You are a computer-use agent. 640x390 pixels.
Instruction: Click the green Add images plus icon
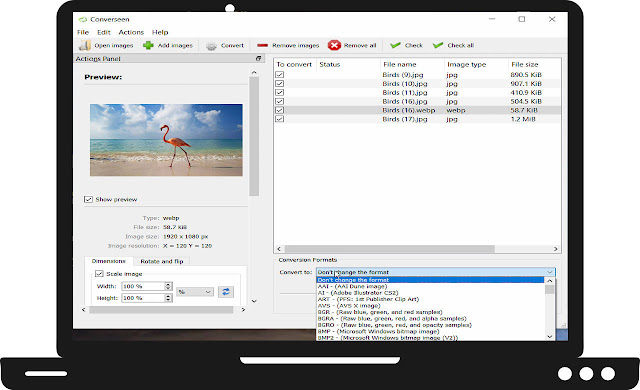point(148,45)
